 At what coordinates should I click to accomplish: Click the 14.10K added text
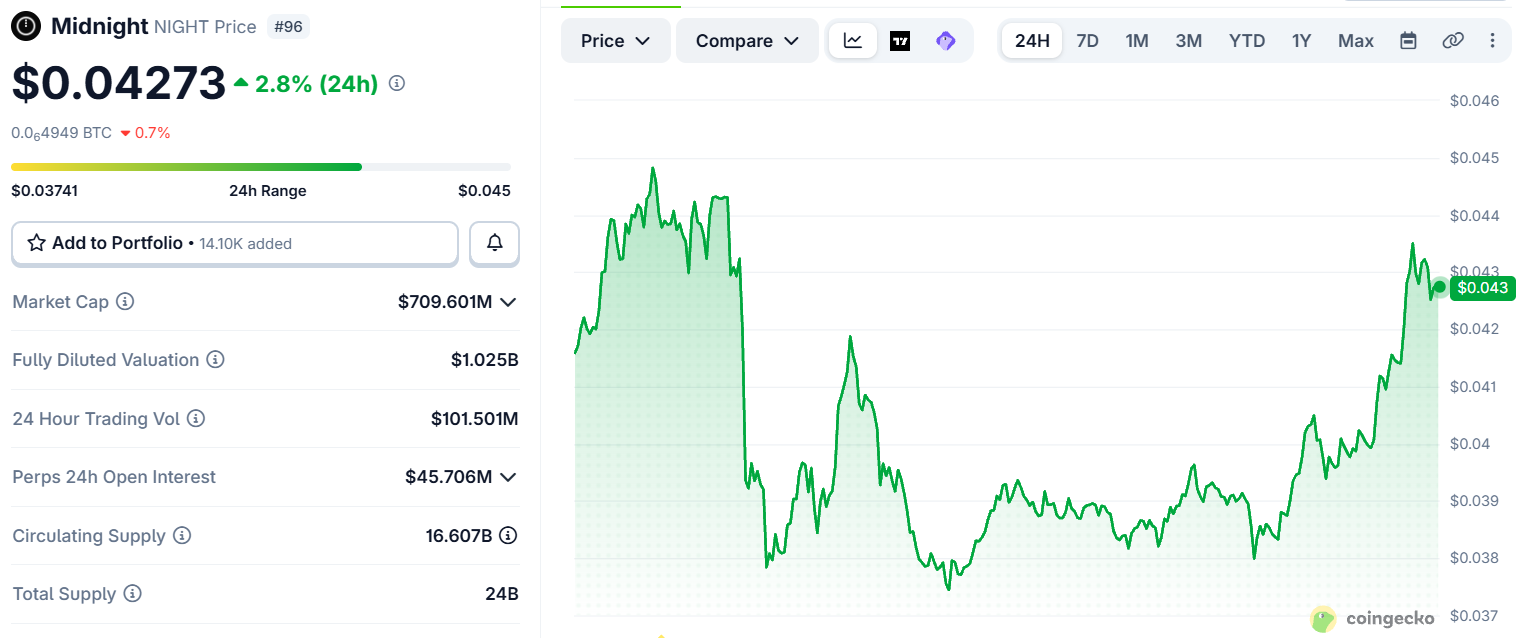click(246, 243)
